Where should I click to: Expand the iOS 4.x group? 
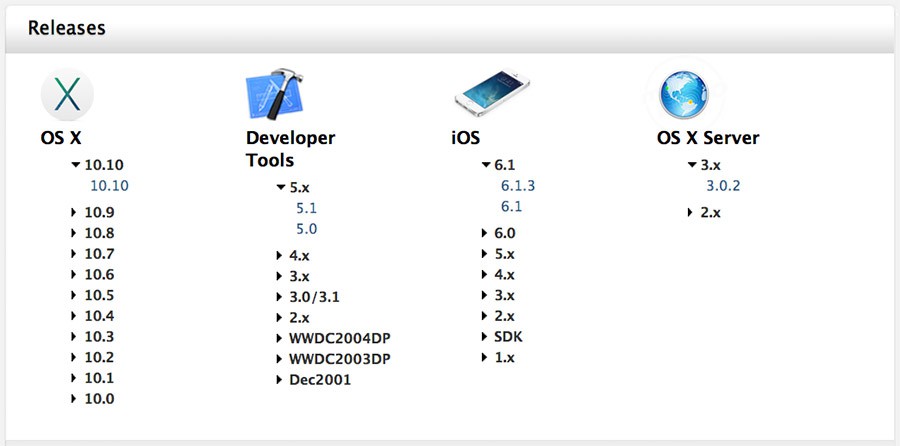[484, 274]
